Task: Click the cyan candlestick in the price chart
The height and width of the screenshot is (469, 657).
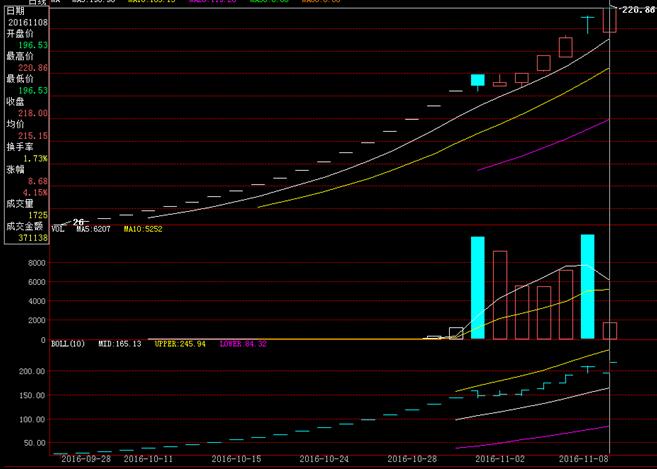Action: click(478, 80)
